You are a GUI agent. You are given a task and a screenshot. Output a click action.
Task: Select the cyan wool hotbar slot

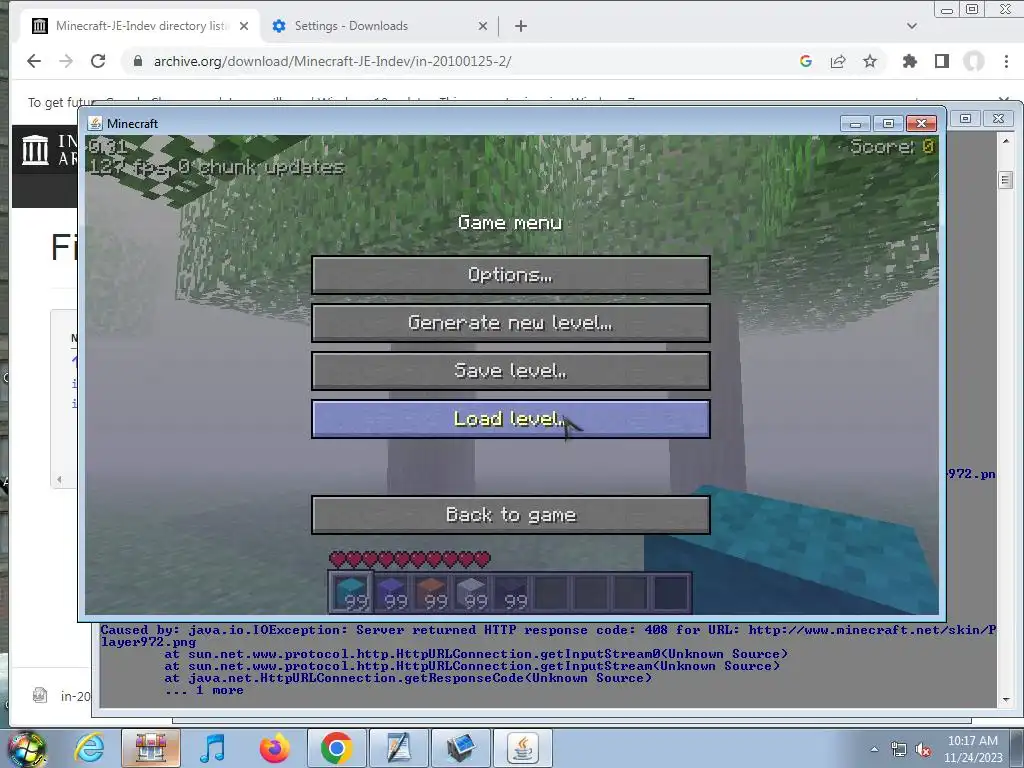pyautogui.click(x=351, y=592)
